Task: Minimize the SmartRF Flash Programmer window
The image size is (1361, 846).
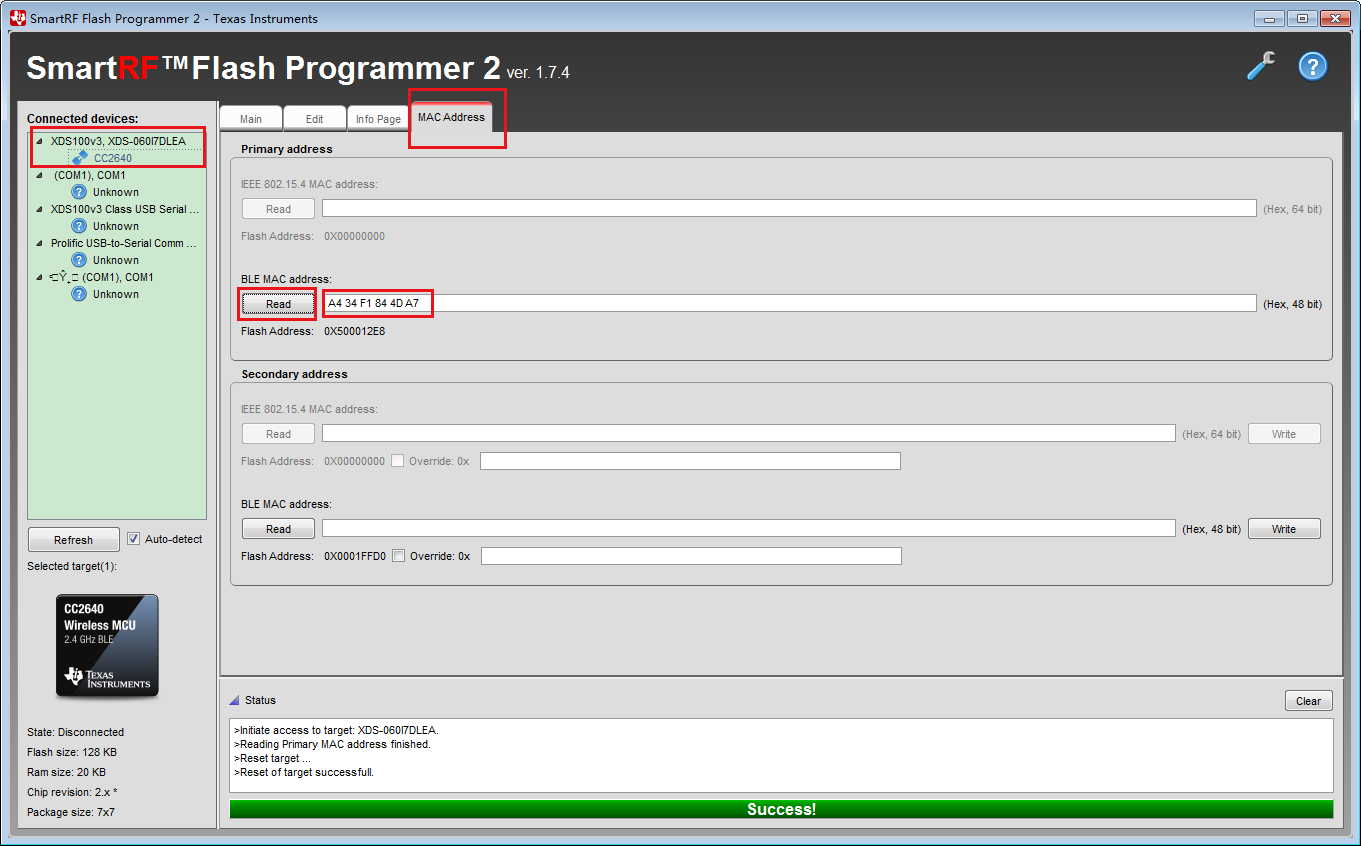Action: [x=1270, y=18]
